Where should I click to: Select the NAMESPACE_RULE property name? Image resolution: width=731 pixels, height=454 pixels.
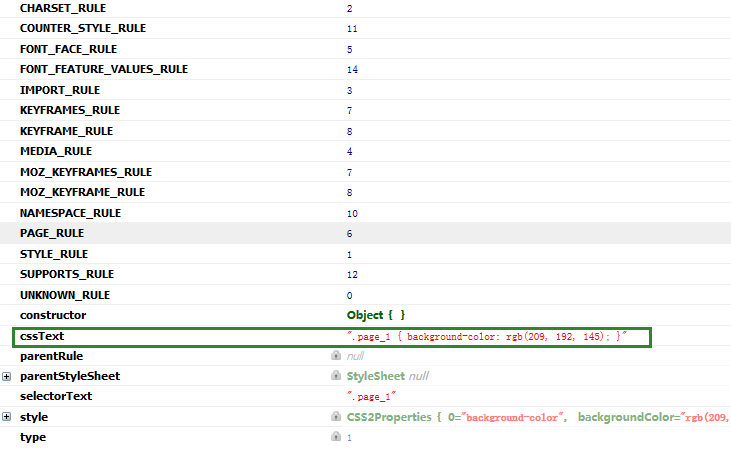[x=70, y=213]
